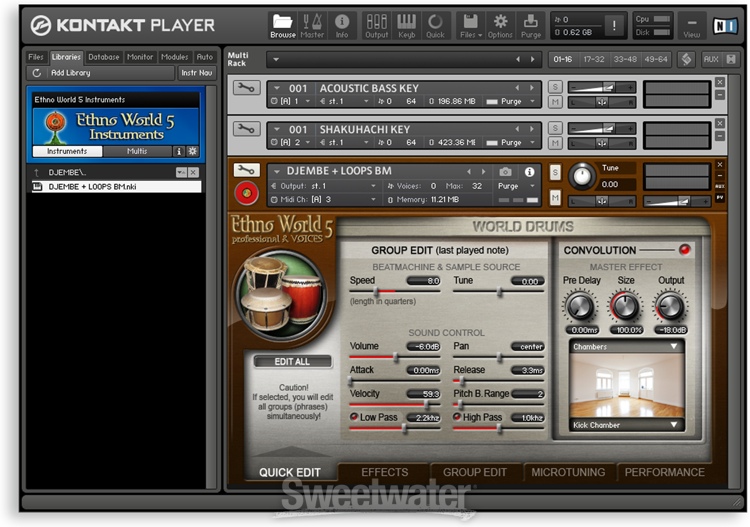Switch to the Files browser tab

point(36,57)
